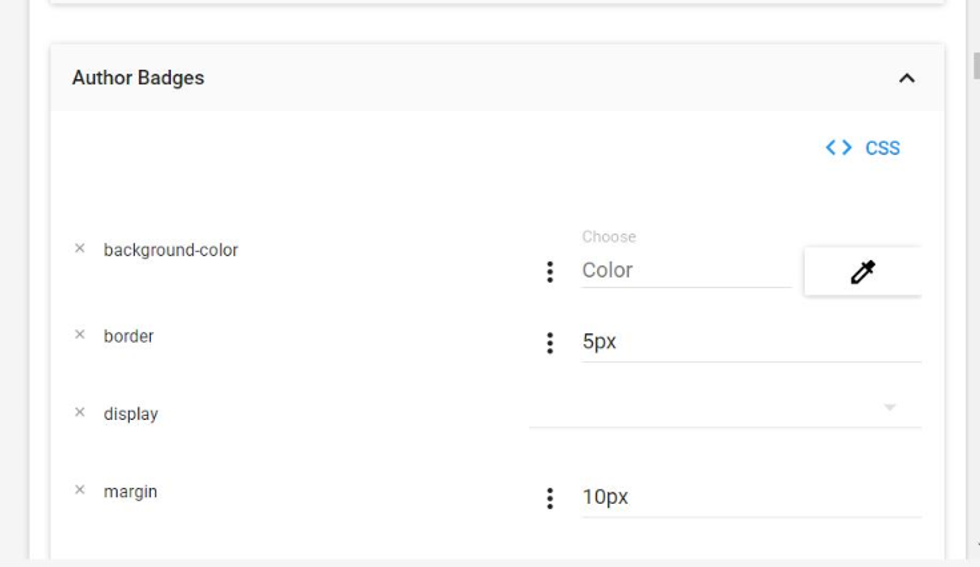This screenshot has width=980, height=567.
Task: Select the margin property label
Action: click(130, 492)
